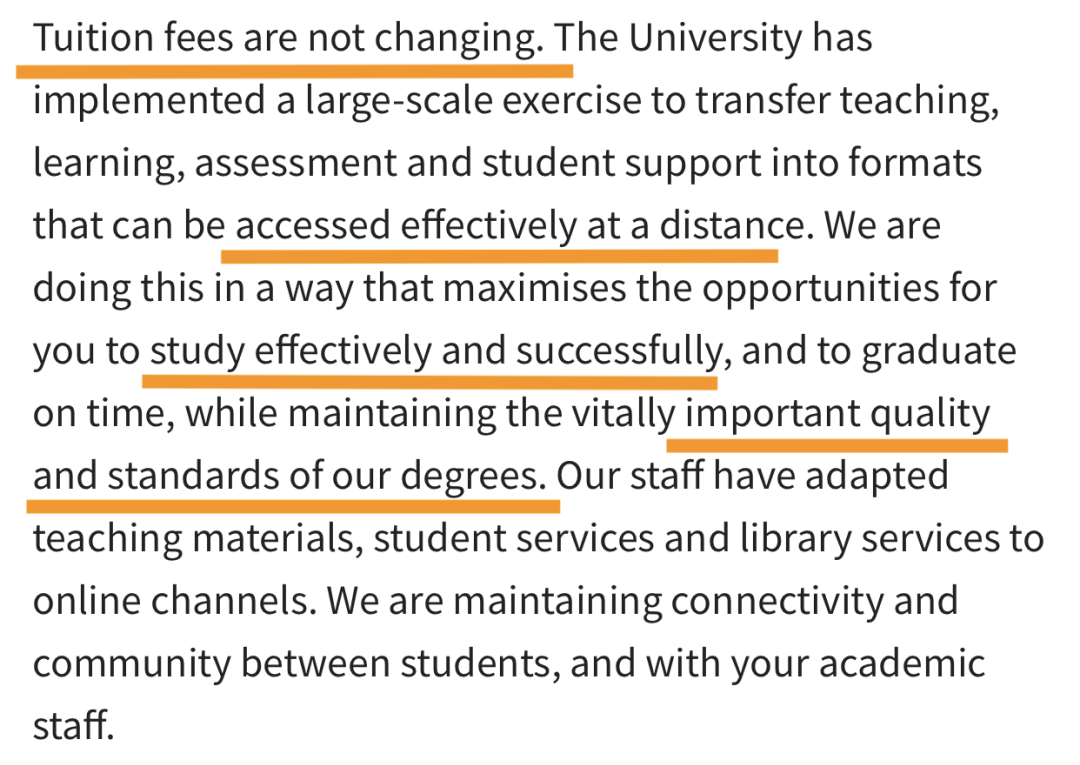1080x765 pixels.
Task: Click the words 'teaching materials' in the paragraph
Action: tap(198, 540)
